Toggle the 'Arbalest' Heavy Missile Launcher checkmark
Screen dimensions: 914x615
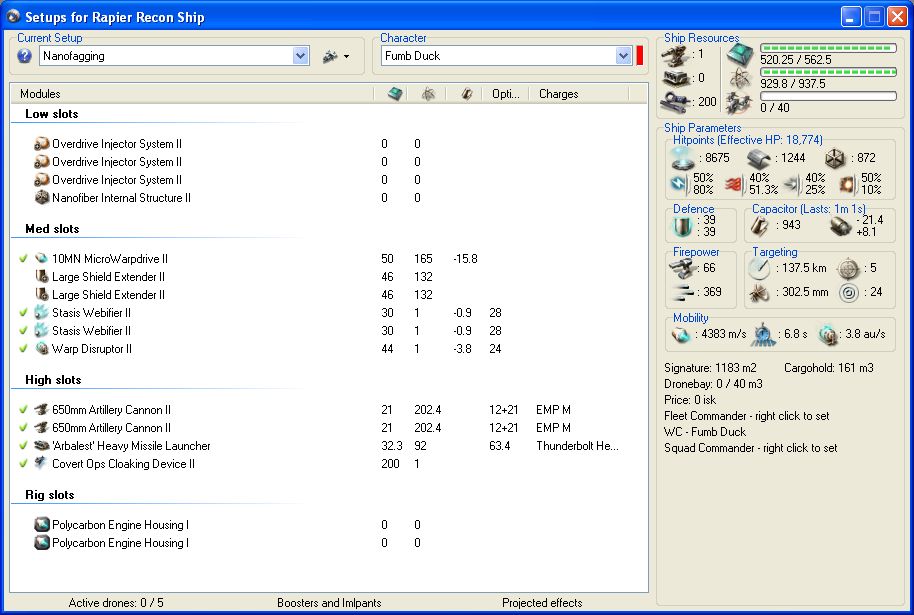click(x=23, y=446)
